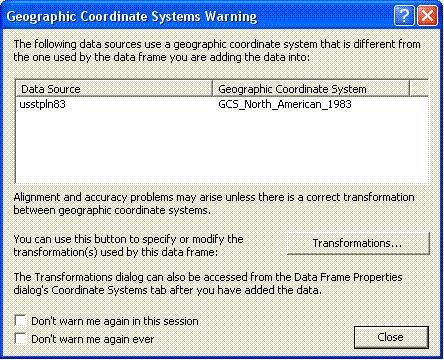
Task: Click the GCS_North_American_1983 cell
Action: (x=285, y=104)
